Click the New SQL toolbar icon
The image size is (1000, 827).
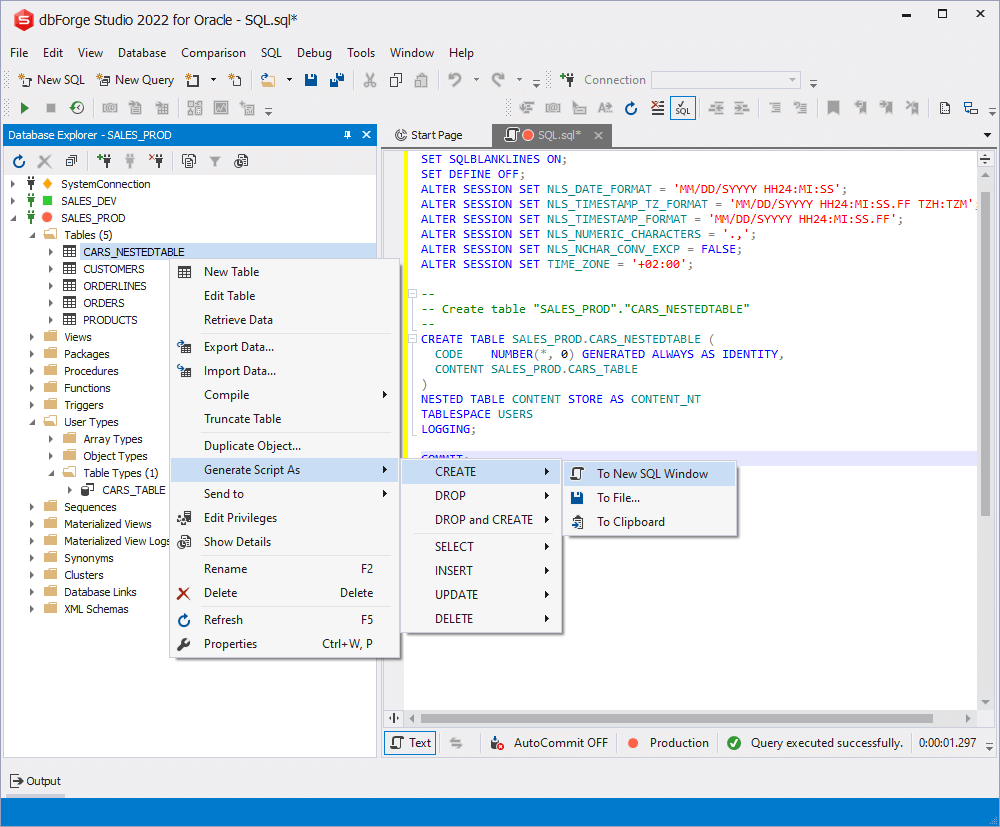(x=25, y=80)
